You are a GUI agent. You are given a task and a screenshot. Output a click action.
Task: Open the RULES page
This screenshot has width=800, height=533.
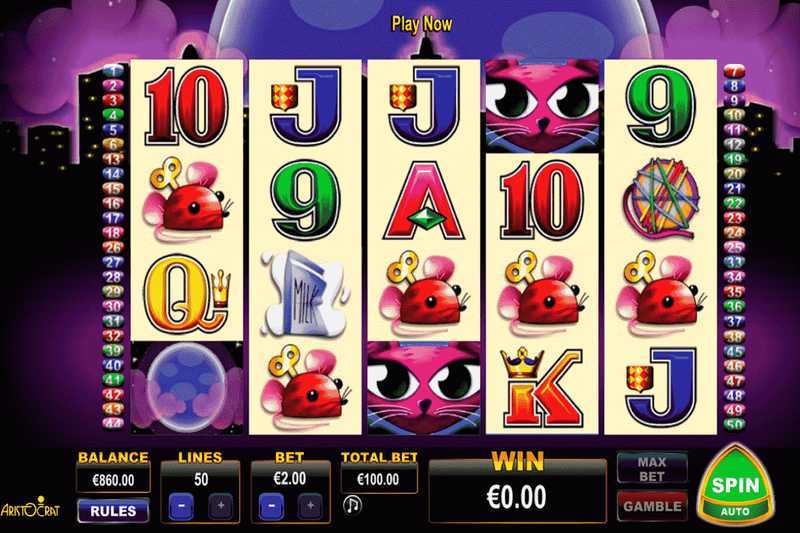coord(113,511)
